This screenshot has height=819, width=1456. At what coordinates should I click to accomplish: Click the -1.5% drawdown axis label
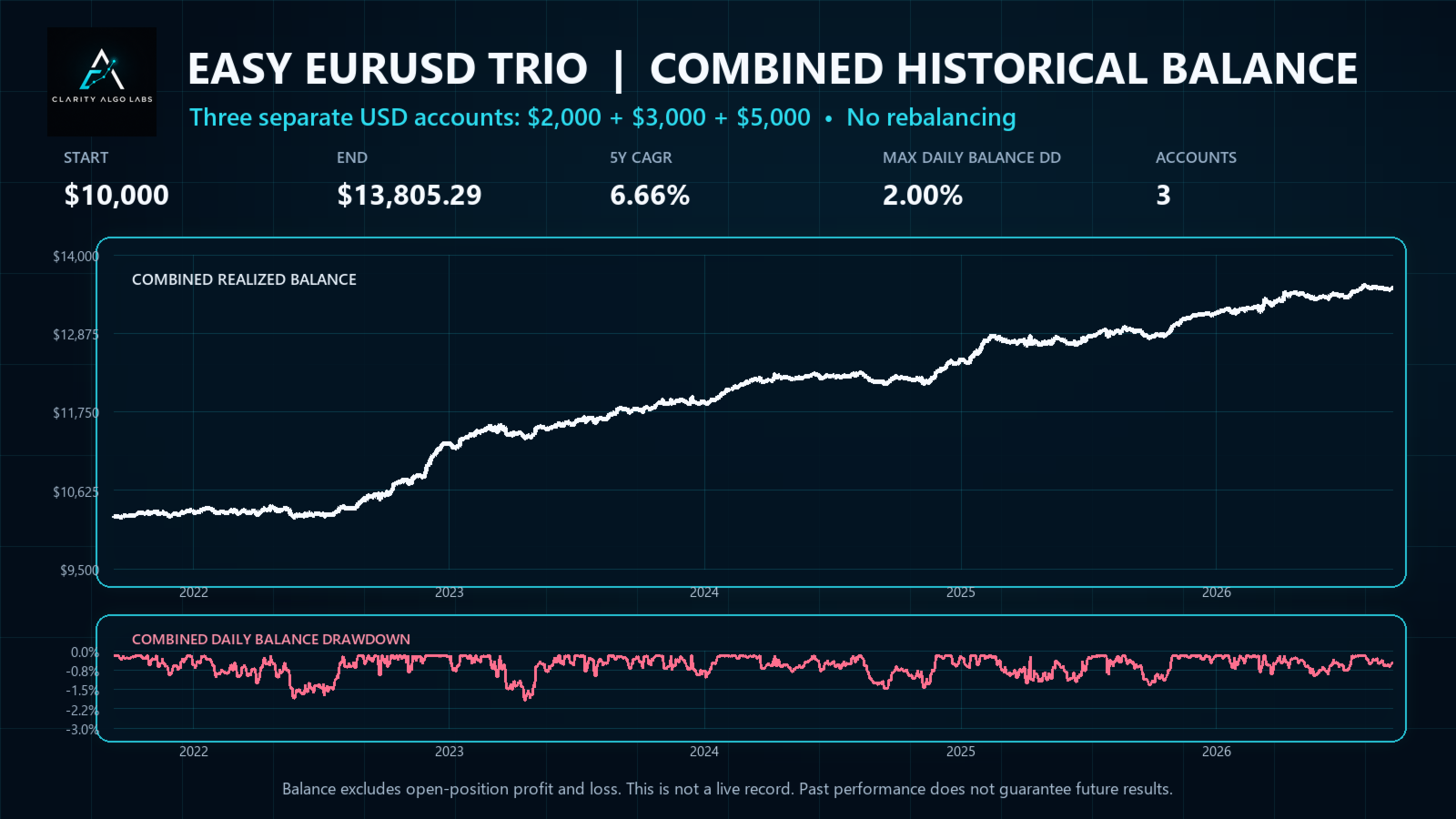[x=82, y=691]
